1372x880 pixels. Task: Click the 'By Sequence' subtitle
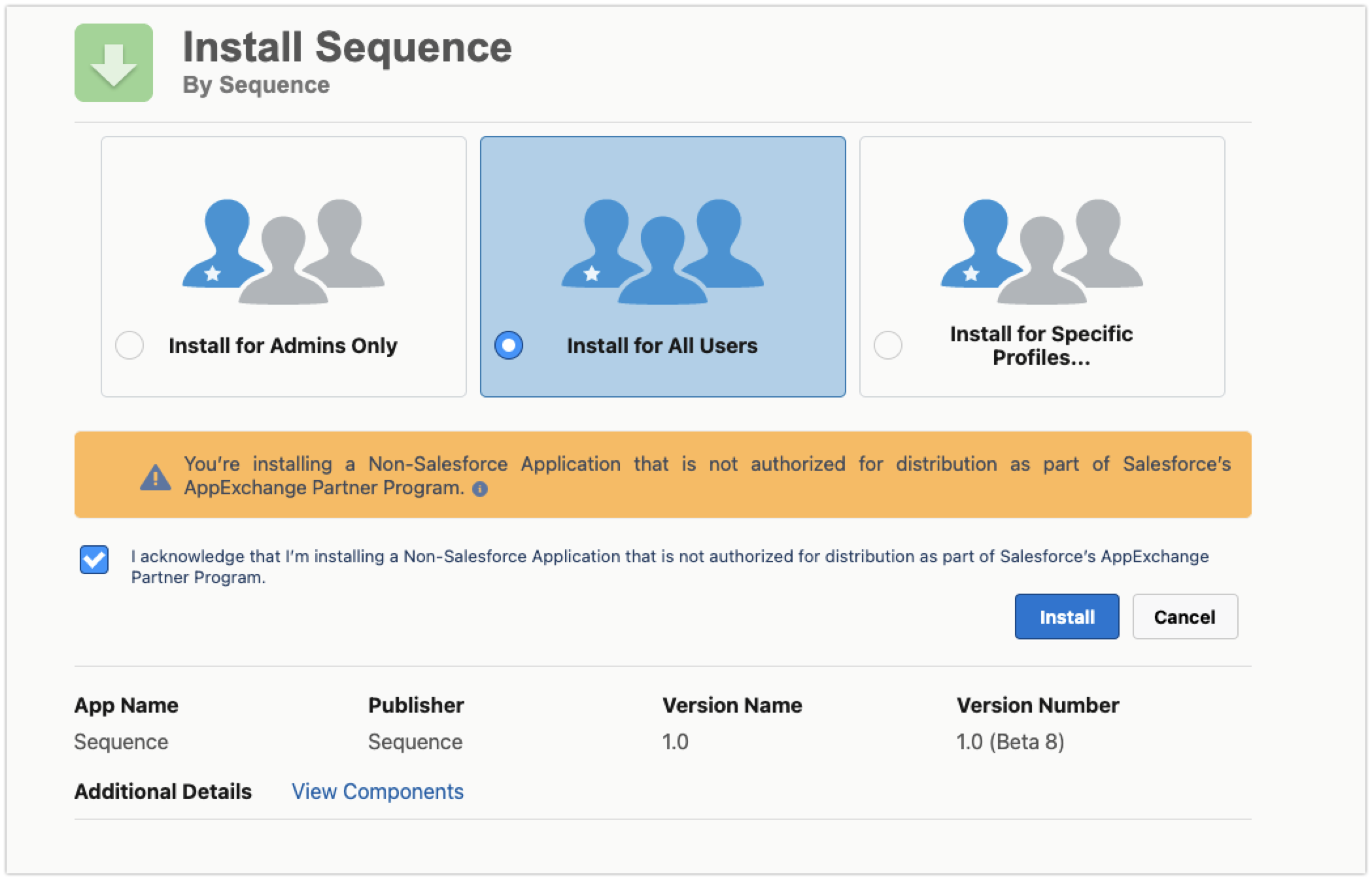click(x=256, y=85)
